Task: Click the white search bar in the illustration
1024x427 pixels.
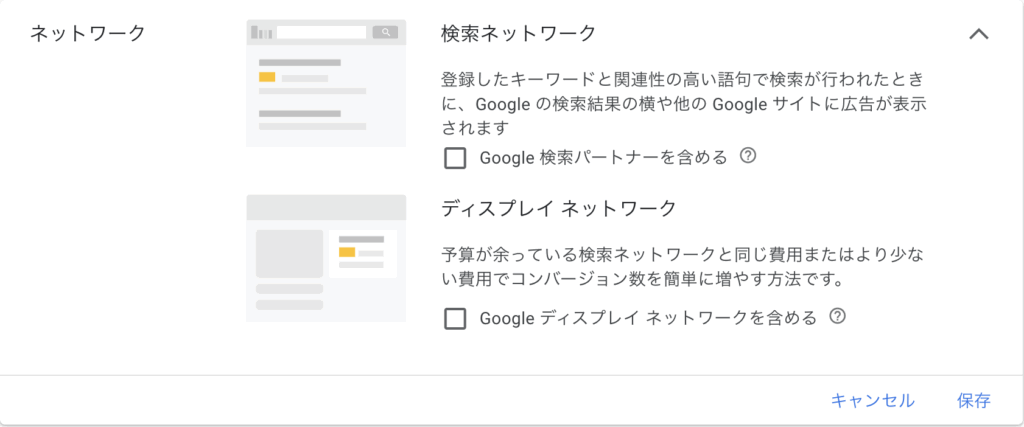Action: point(321,32)
